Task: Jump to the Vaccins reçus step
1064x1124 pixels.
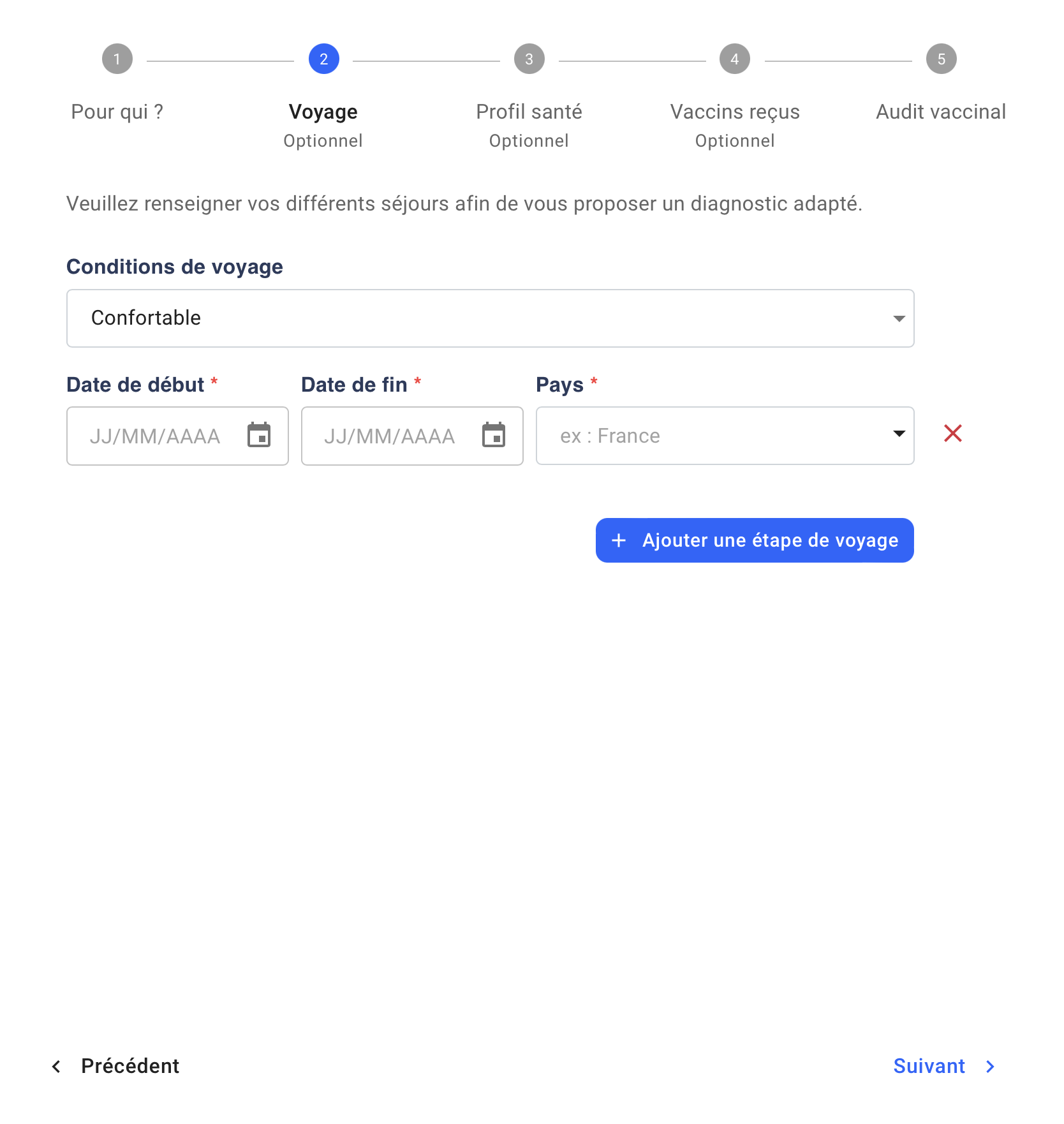Action: [x=735, y=112]
